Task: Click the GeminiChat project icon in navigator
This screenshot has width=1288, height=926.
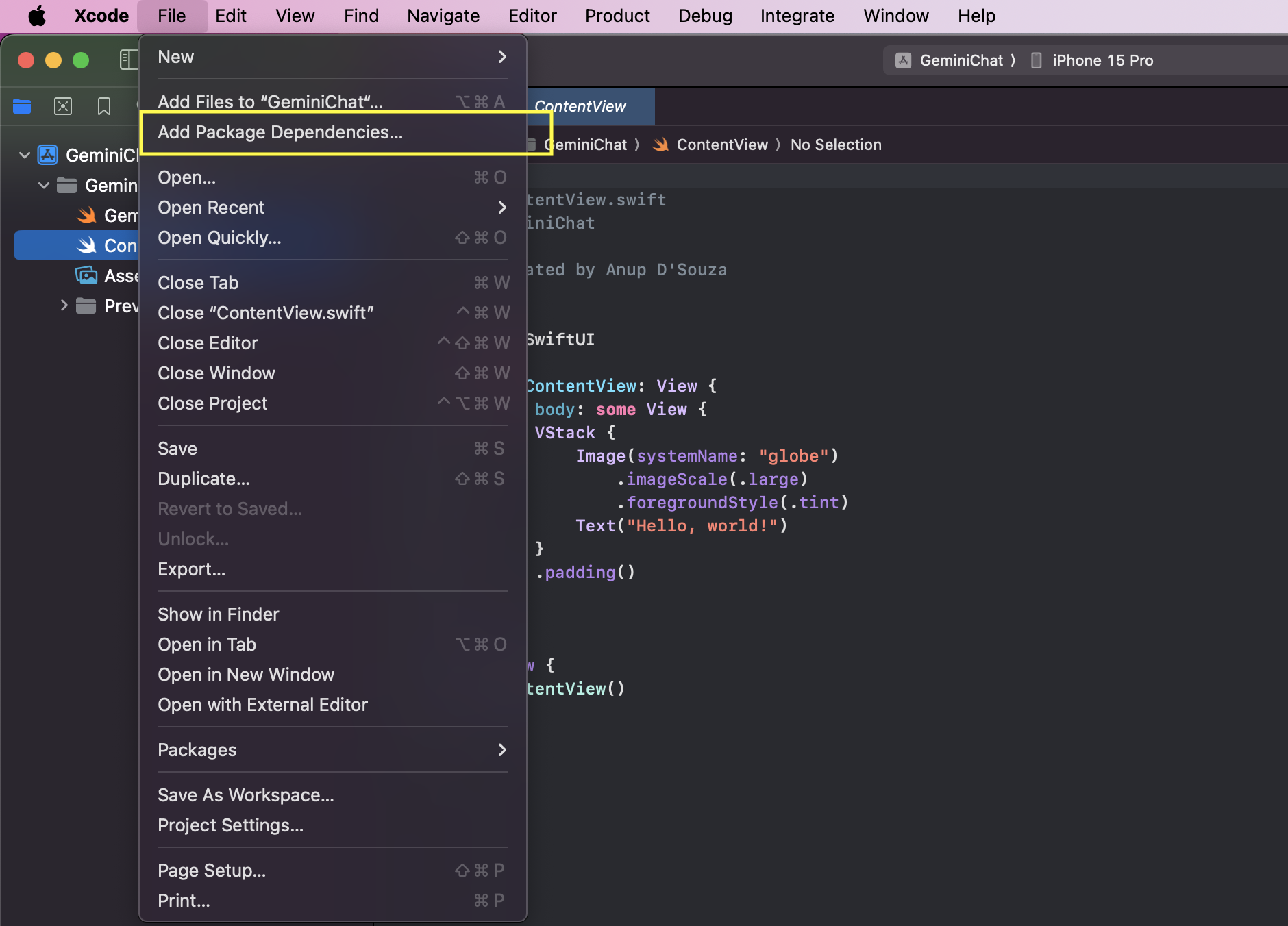Action: click(x=48, y=155)
